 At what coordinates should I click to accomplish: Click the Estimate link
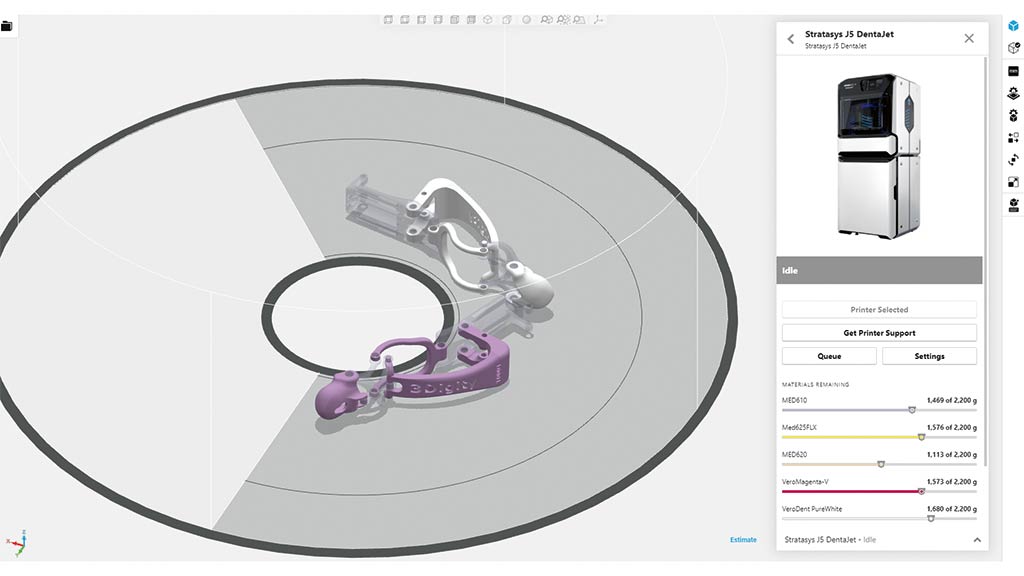click(x=743, y=540)
